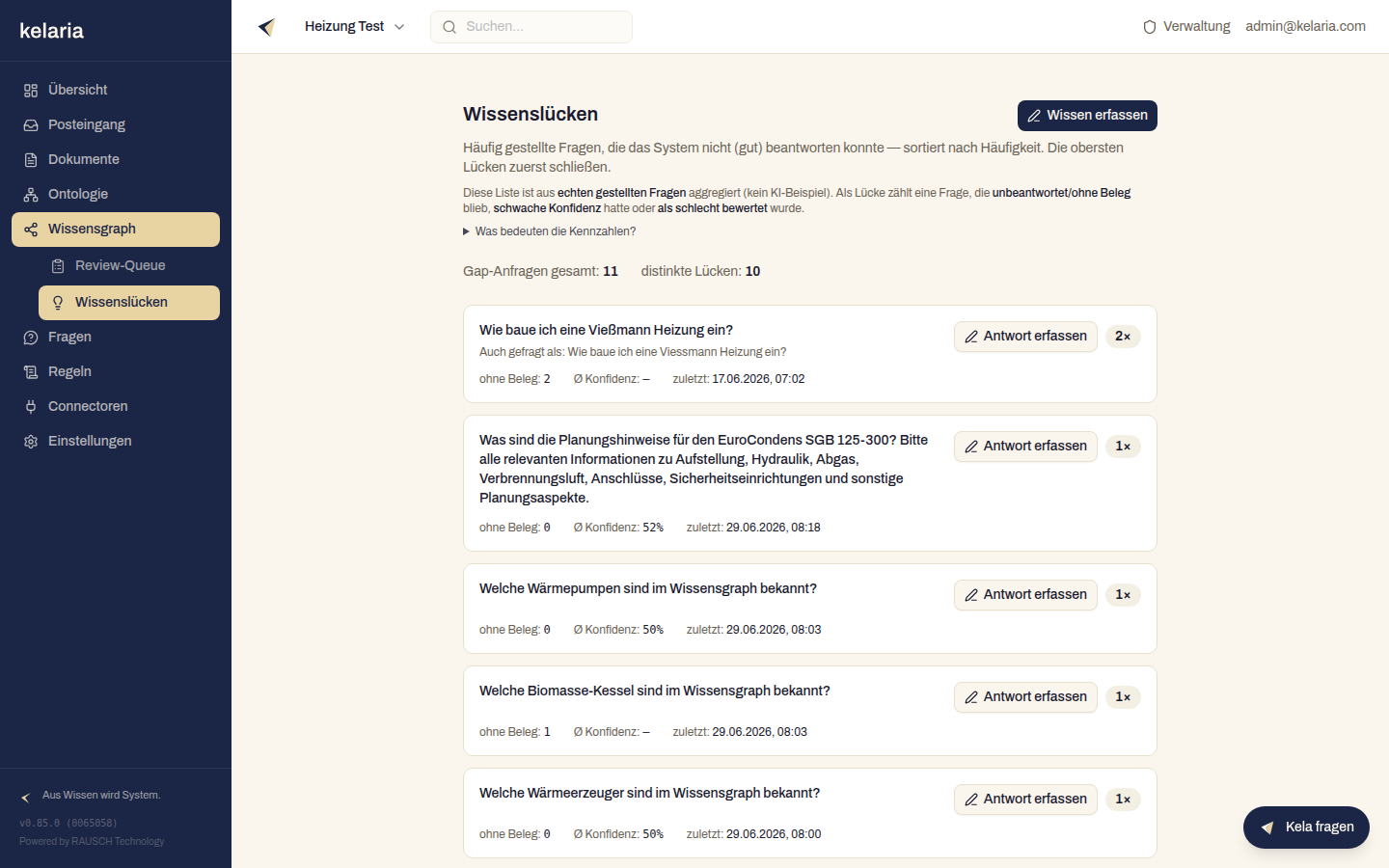Click Antwort erfassen for Wärmepumpen question

pyautogui.click(x=1025, y=595)
